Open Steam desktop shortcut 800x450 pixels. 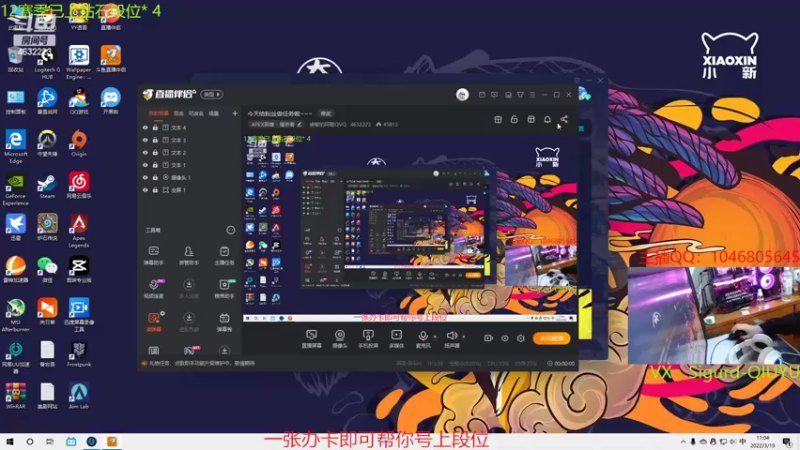[47, 186]
